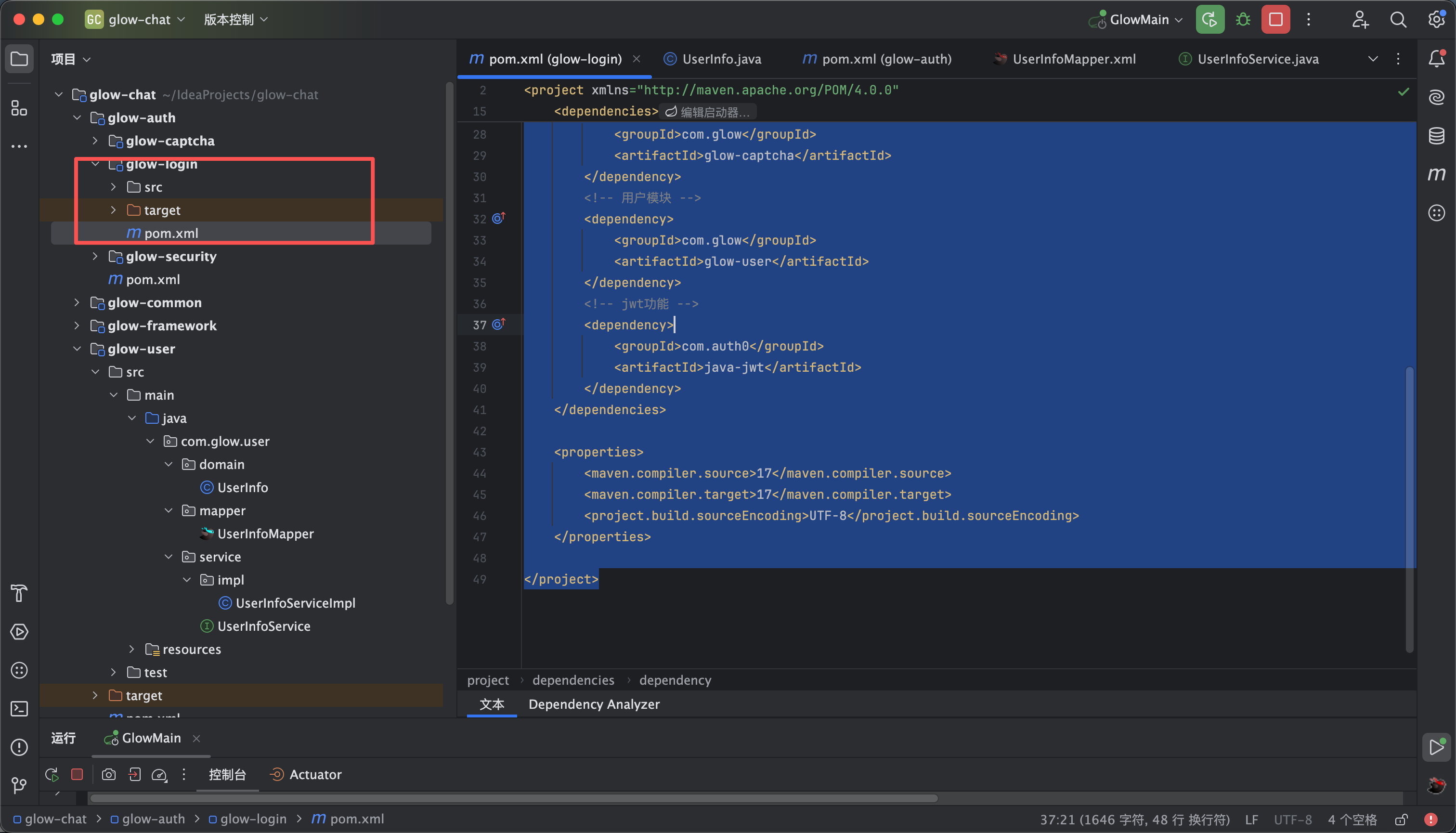Open the Terminal tool window icon
Screen dimensions: 1456x833
19,708
